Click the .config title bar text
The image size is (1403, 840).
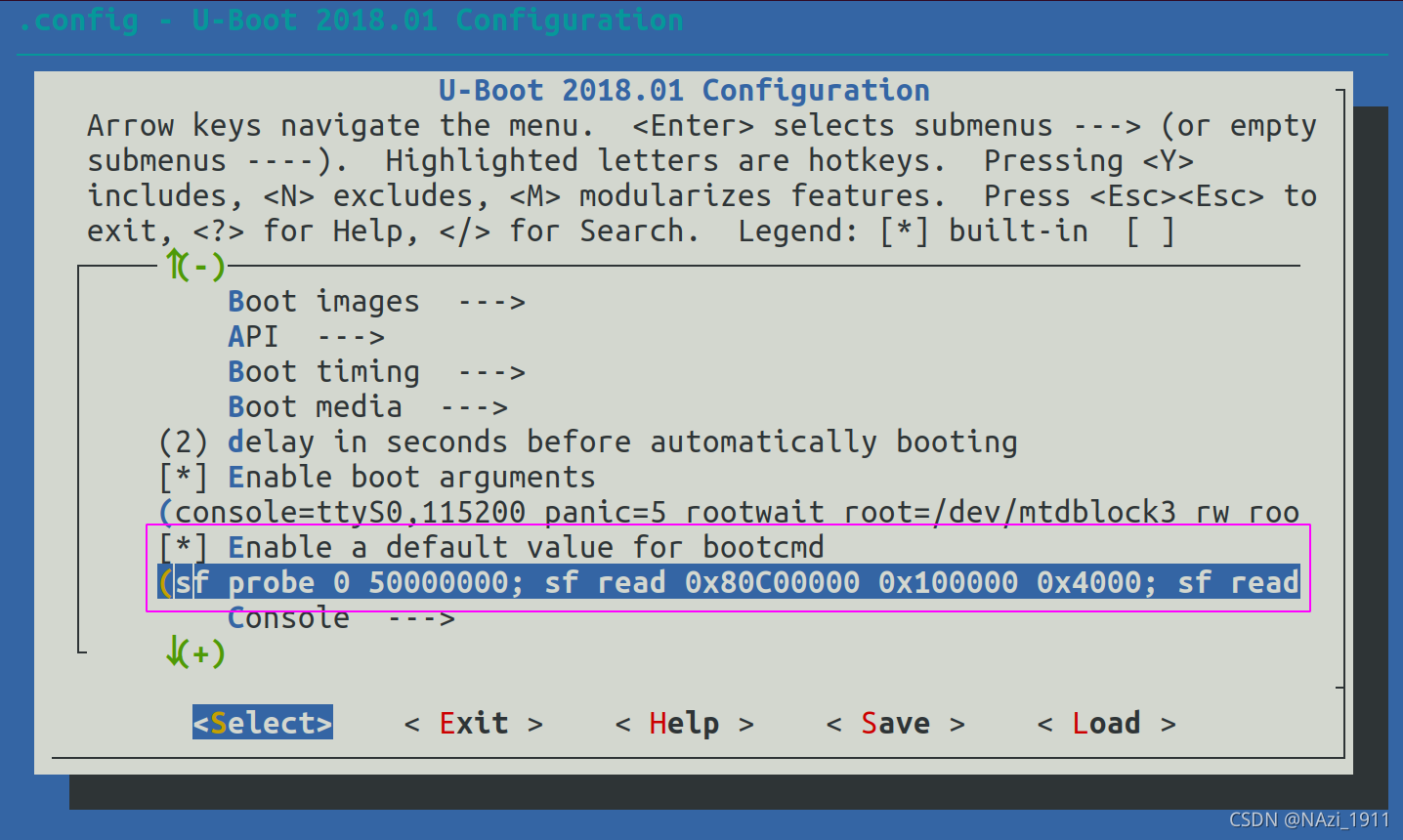351,20
